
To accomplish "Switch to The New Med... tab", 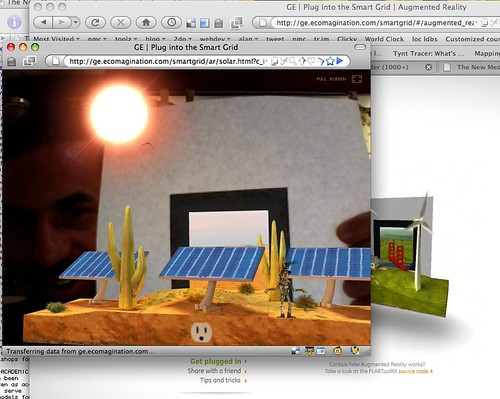I will 472,67.
